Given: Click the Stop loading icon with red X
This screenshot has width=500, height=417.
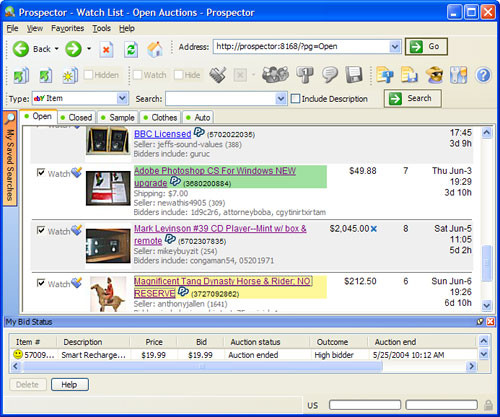Looking at the screenshot, I should tap(106, 50).
